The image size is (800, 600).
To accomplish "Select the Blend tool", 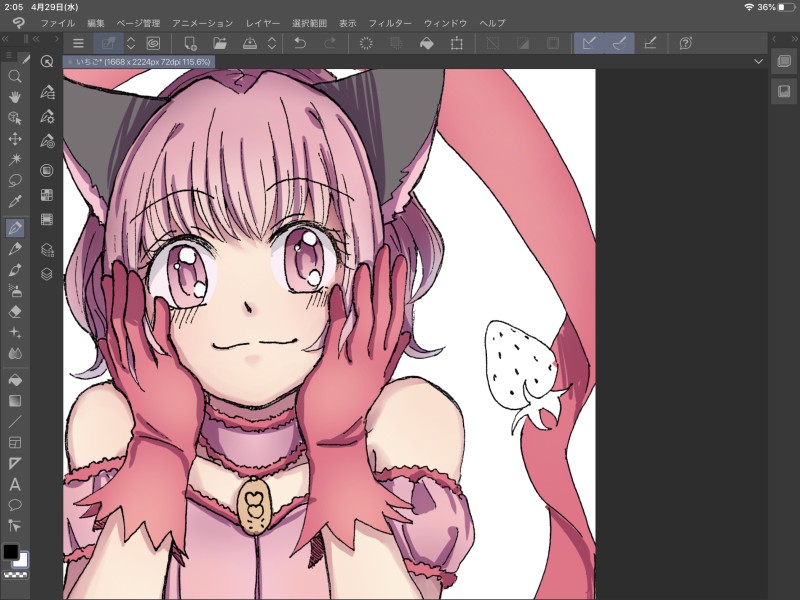I will coord(15,353).
